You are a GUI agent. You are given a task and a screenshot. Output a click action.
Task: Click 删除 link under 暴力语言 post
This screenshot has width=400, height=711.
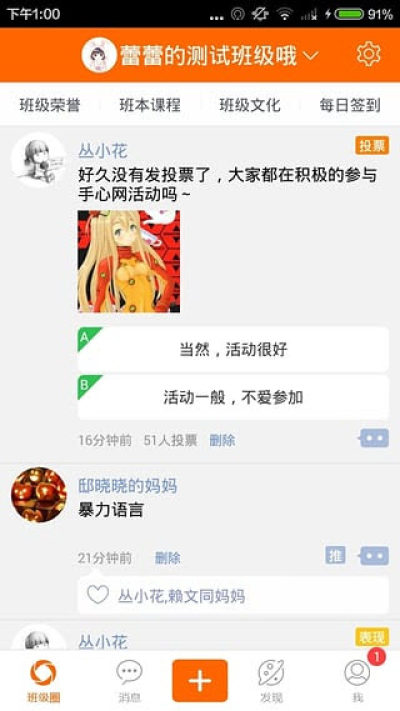(167, 558)
